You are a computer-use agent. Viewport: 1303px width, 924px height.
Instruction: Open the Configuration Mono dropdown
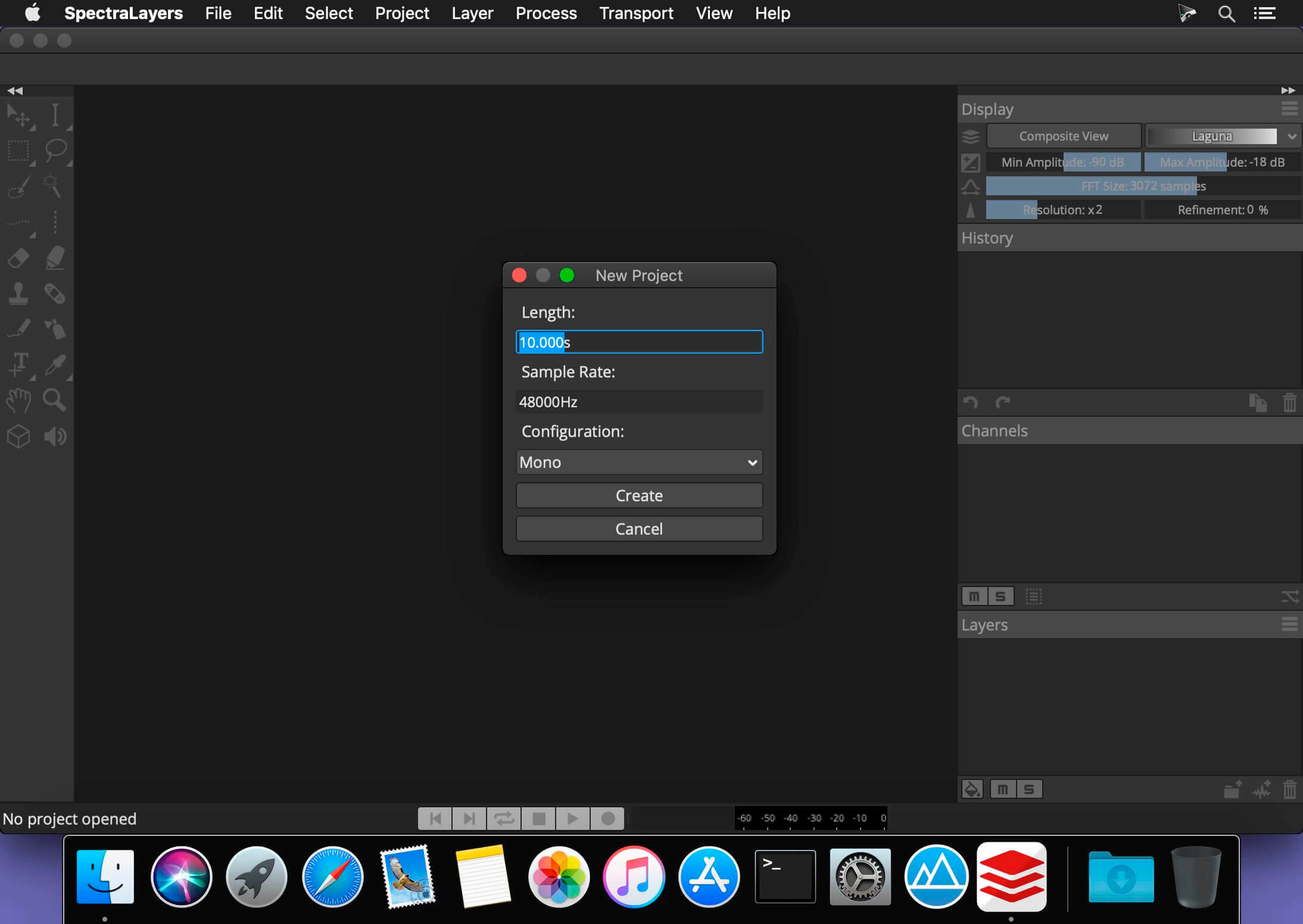point(639,462)
